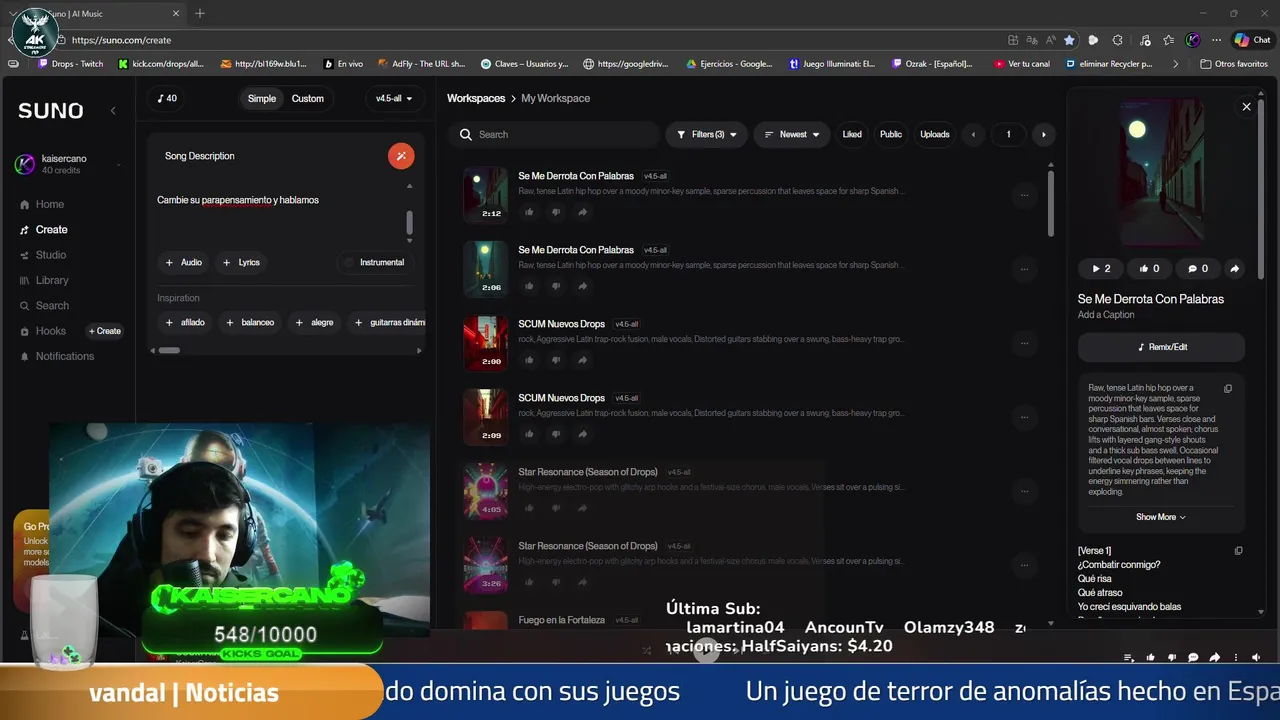Add the afilado inspiration tag
This screenshot has width=1280, height=720.
[x=185, y=322]
